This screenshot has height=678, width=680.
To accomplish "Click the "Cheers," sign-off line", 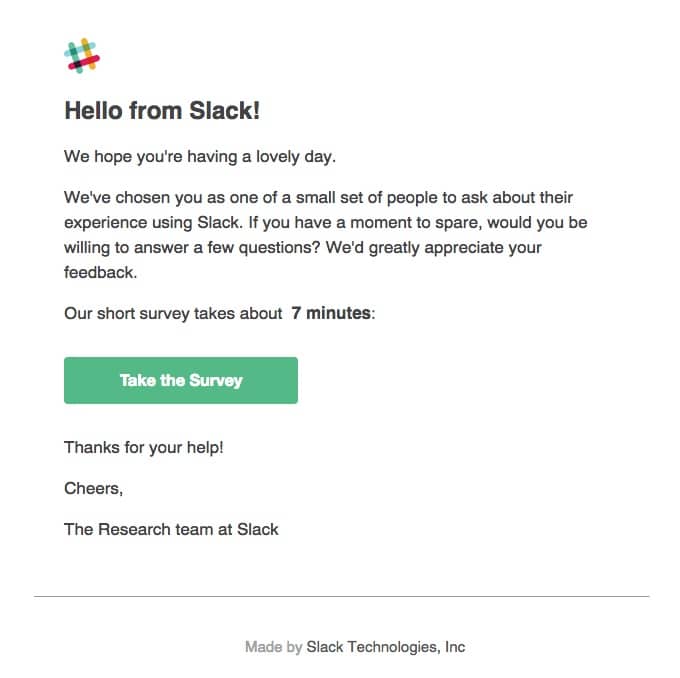I will click(x=93, y=488).
